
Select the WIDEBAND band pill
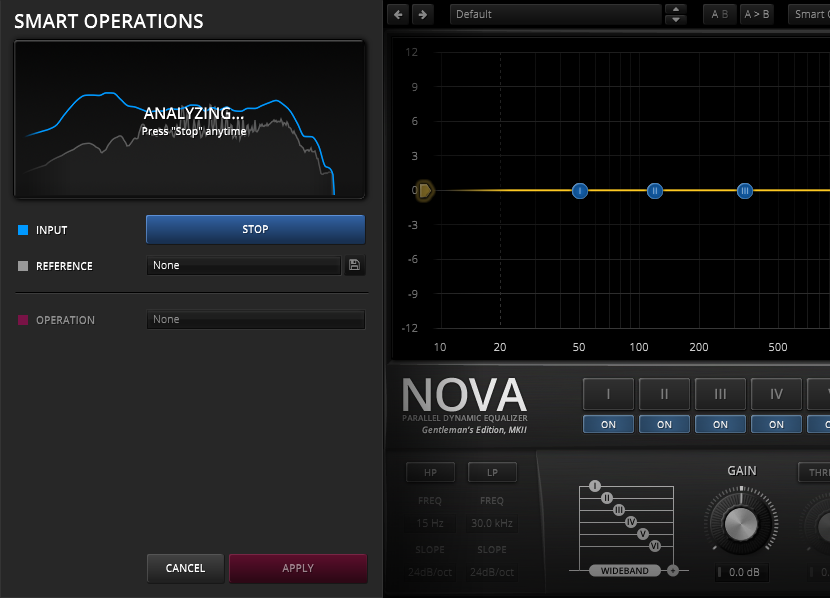(625, 570)
